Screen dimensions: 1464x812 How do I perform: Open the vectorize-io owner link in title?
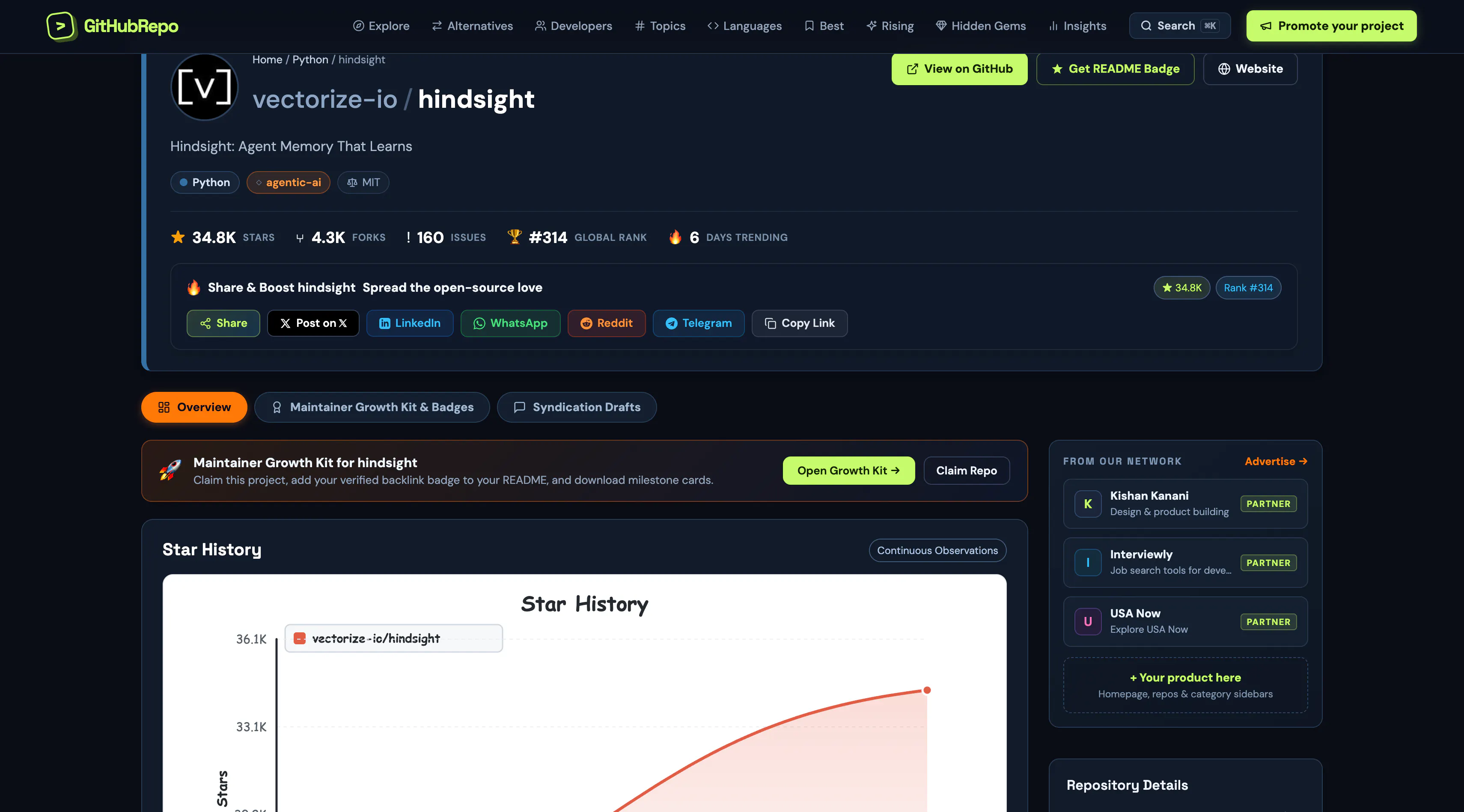[324, 99]
